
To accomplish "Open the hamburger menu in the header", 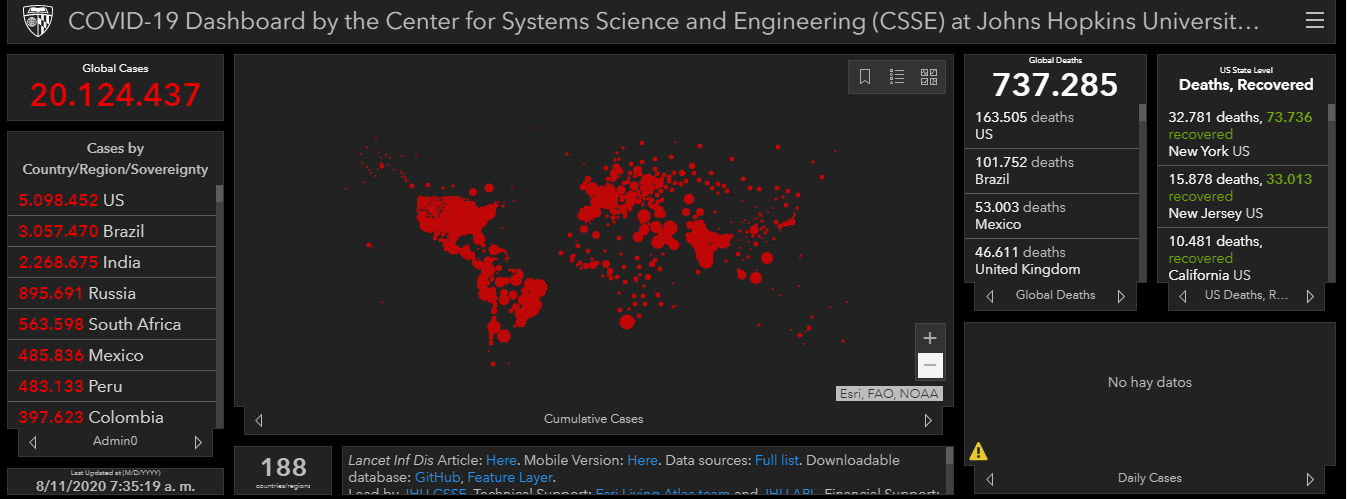I will coord(1315,20).
